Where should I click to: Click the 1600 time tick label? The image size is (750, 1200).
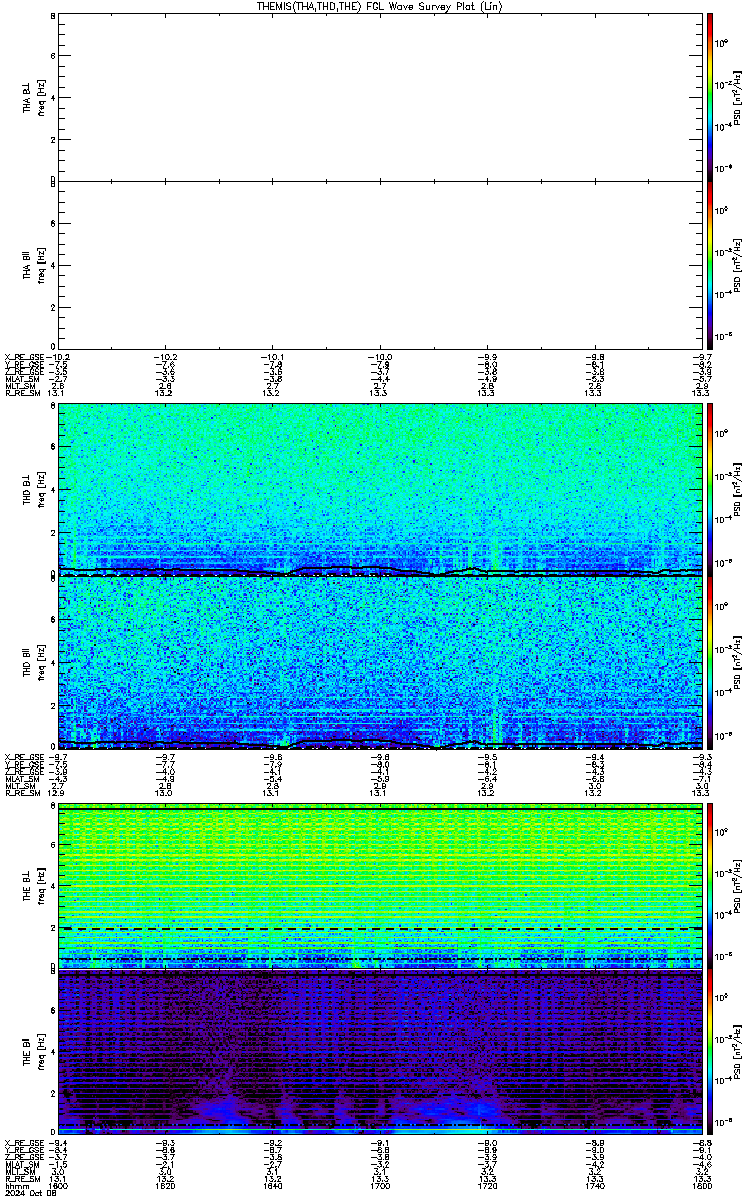tap(57, 1186)
